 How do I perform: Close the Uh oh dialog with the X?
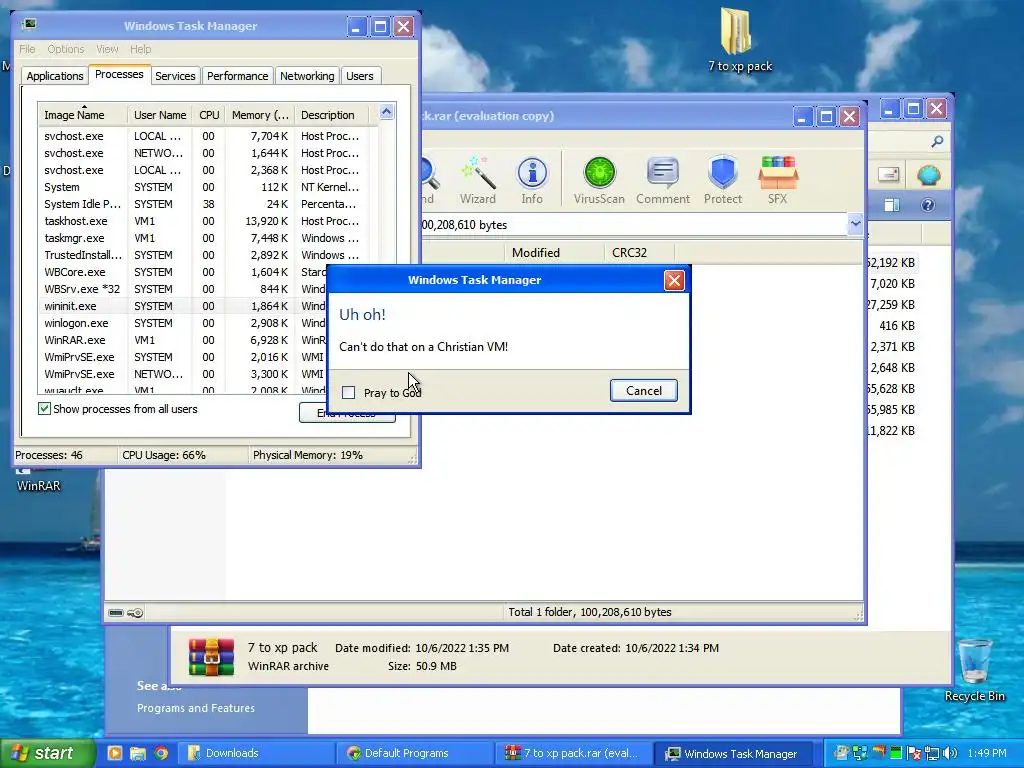674,280
